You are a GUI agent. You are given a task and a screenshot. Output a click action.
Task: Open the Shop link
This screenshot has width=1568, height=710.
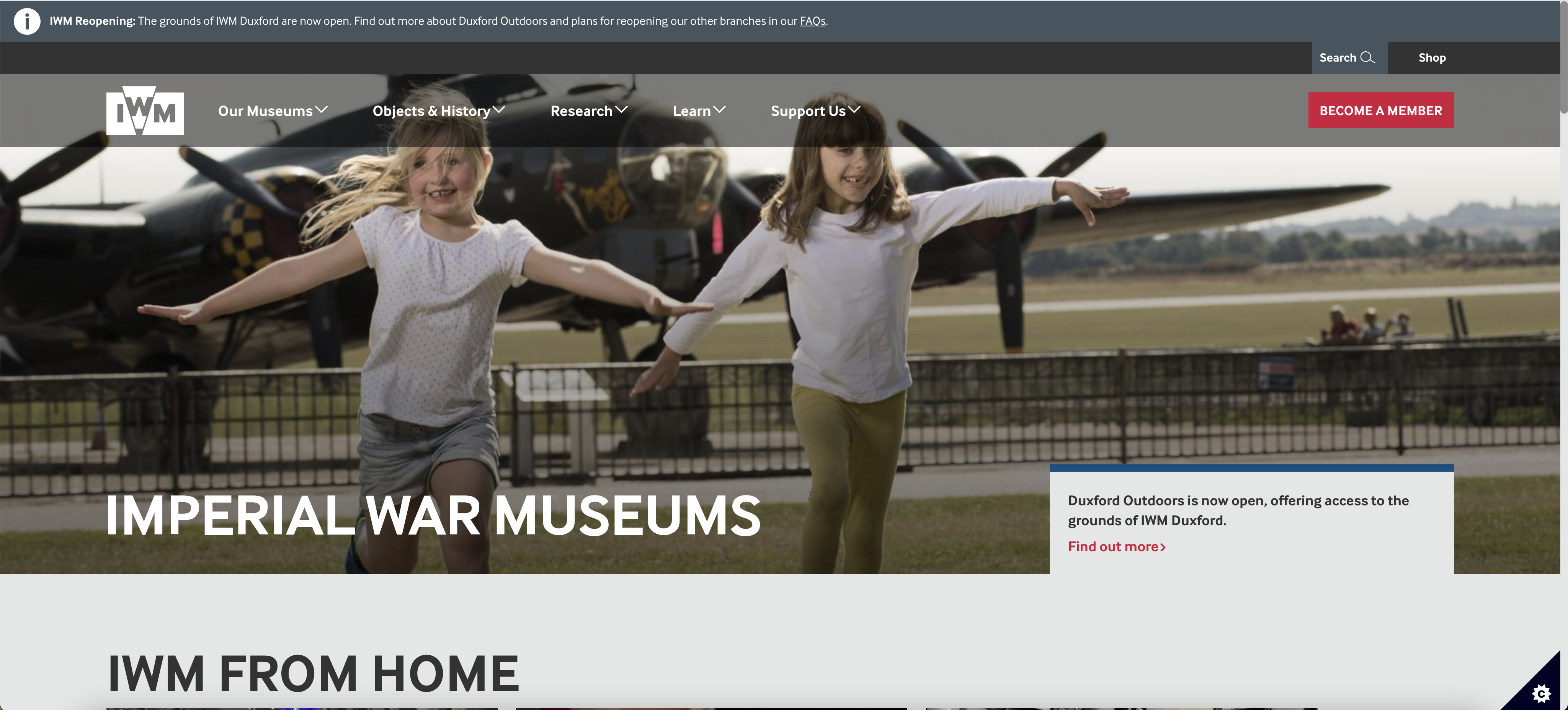pyautogui.click(x=1432, y=57)
